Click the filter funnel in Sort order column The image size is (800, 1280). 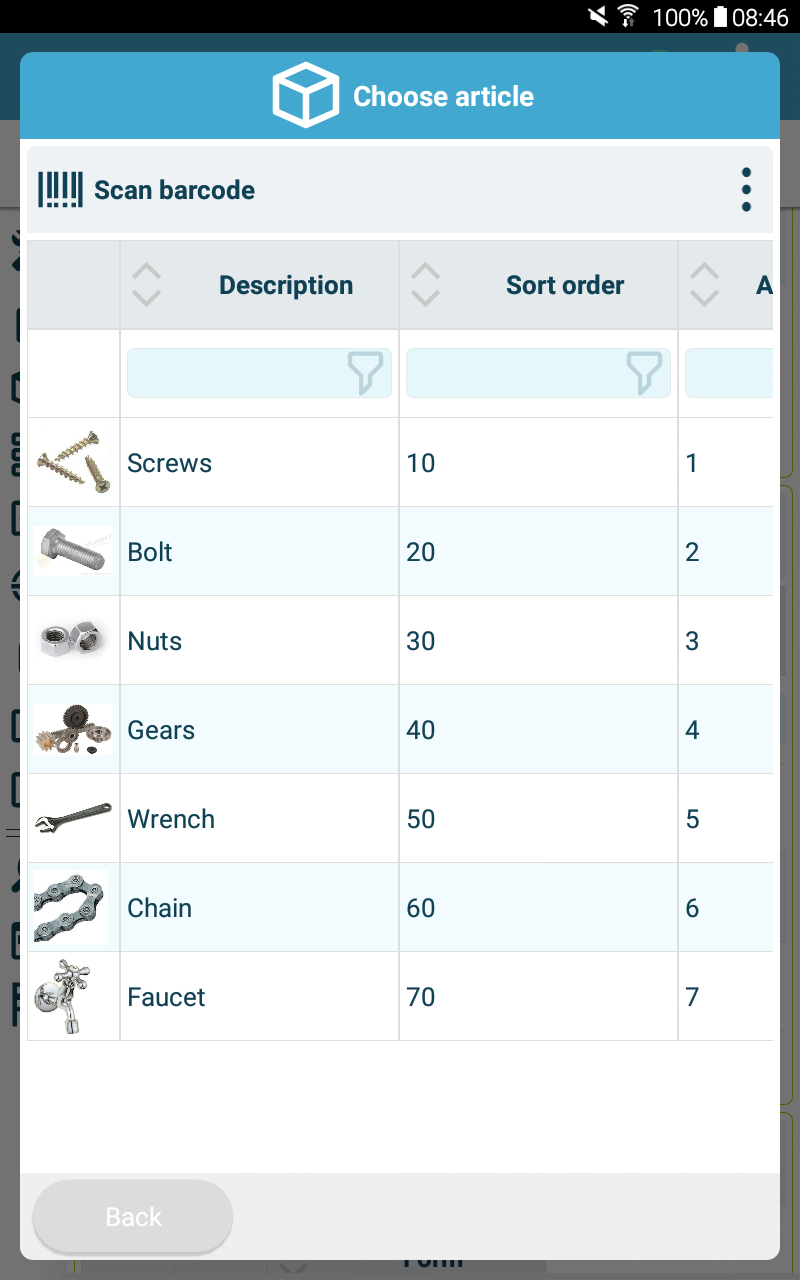[x=644, y=373]
